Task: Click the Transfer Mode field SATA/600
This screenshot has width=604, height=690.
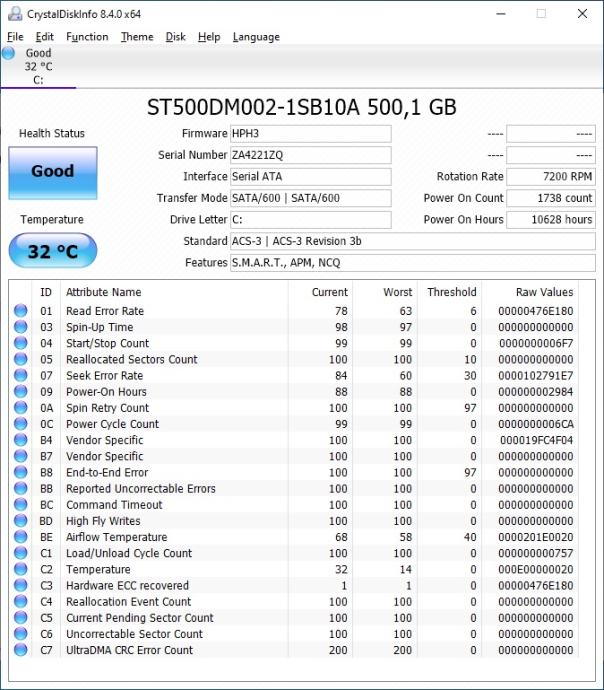Action: pyautogui.click(x=311, y=198)
